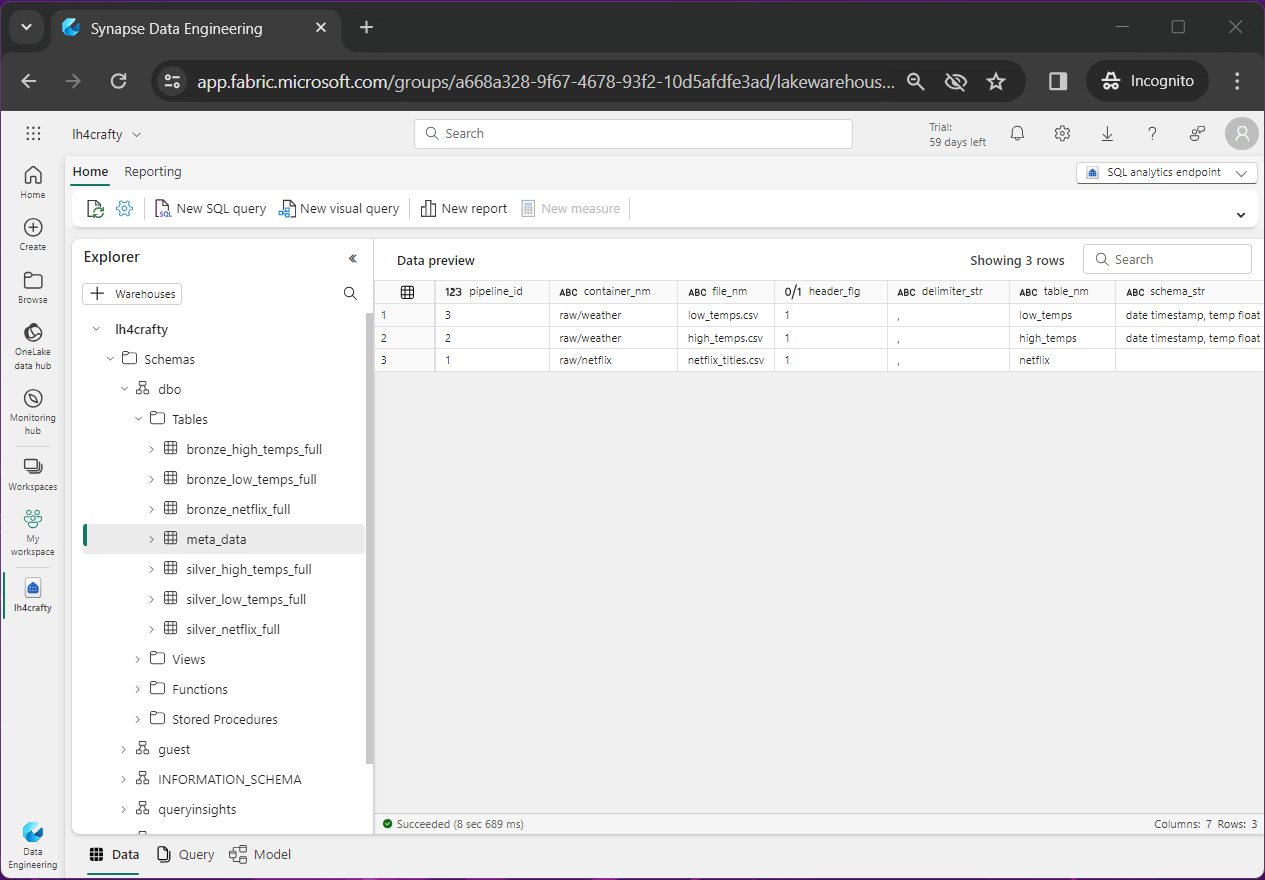The height and width of the screenshot is (880, 1265).
Task: Click the notifications bell icon
Action: click(1017, 134)
